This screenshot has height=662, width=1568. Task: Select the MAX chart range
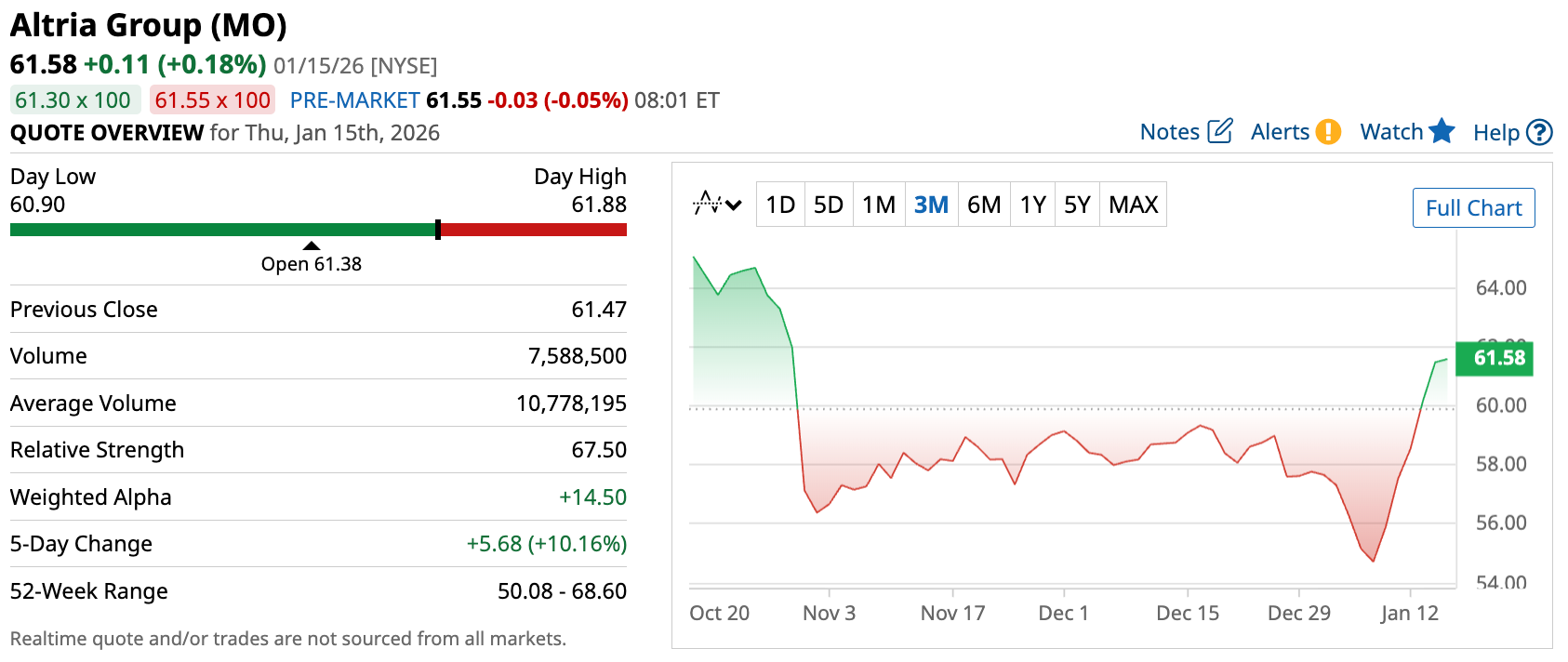click(x=1133, y=205)
